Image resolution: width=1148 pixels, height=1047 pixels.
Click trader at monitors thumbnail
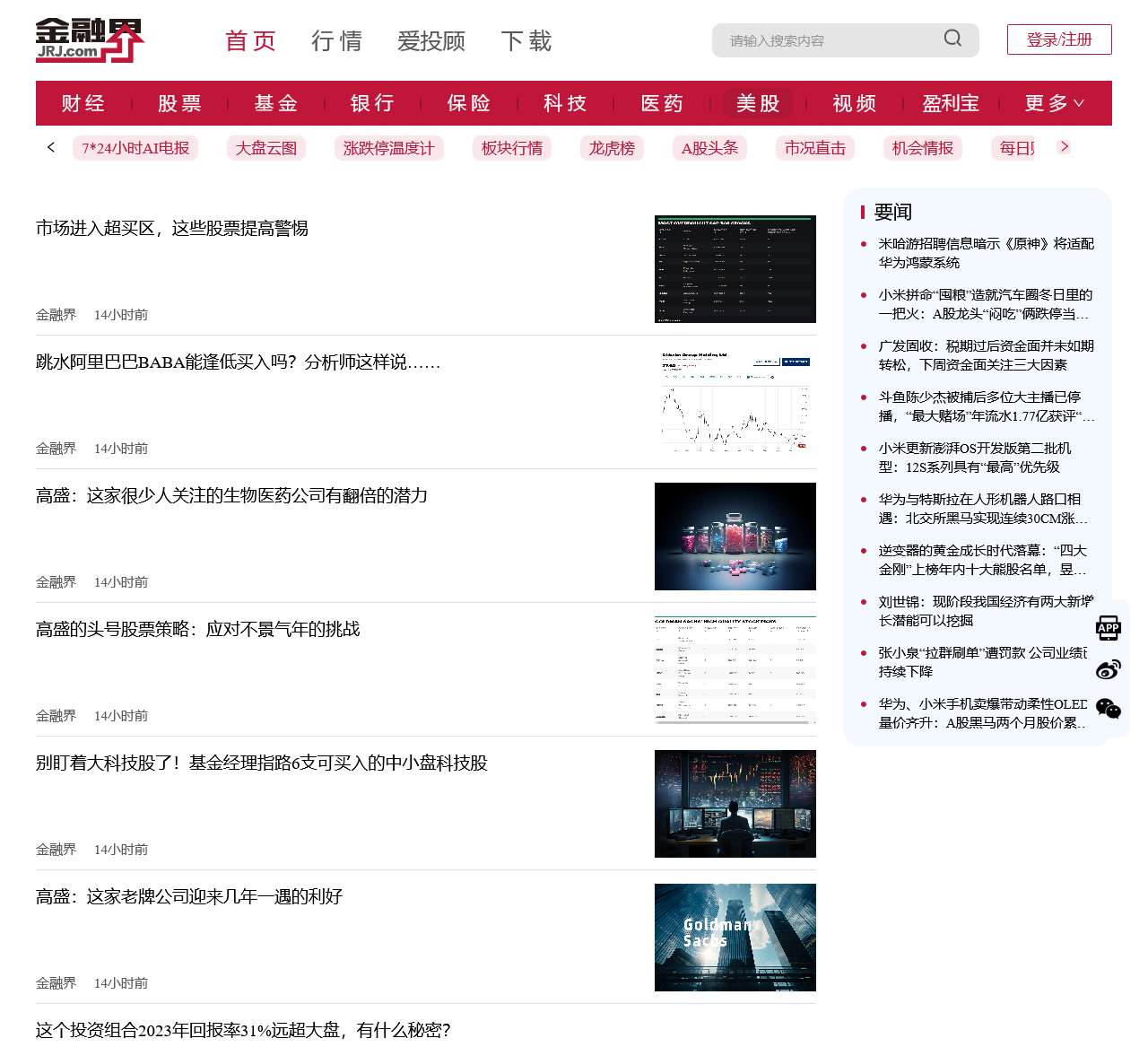735,804
